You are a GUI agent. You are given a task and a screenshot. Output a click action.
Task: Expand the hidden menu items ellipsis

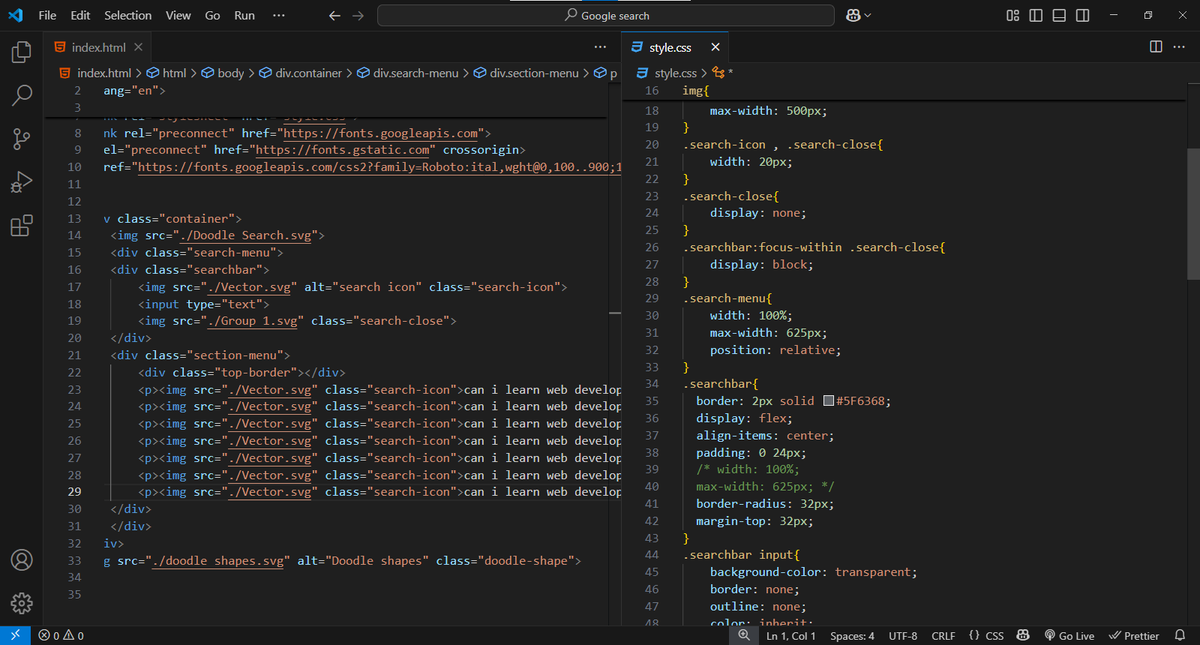278,16
